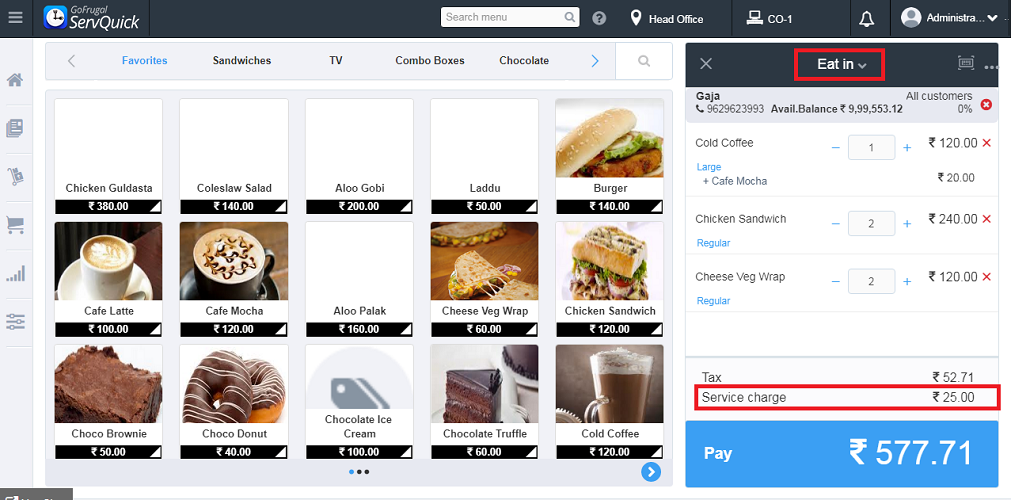Open the Combo Boxes category tab

pyautogui.click(x=430, y=61)
